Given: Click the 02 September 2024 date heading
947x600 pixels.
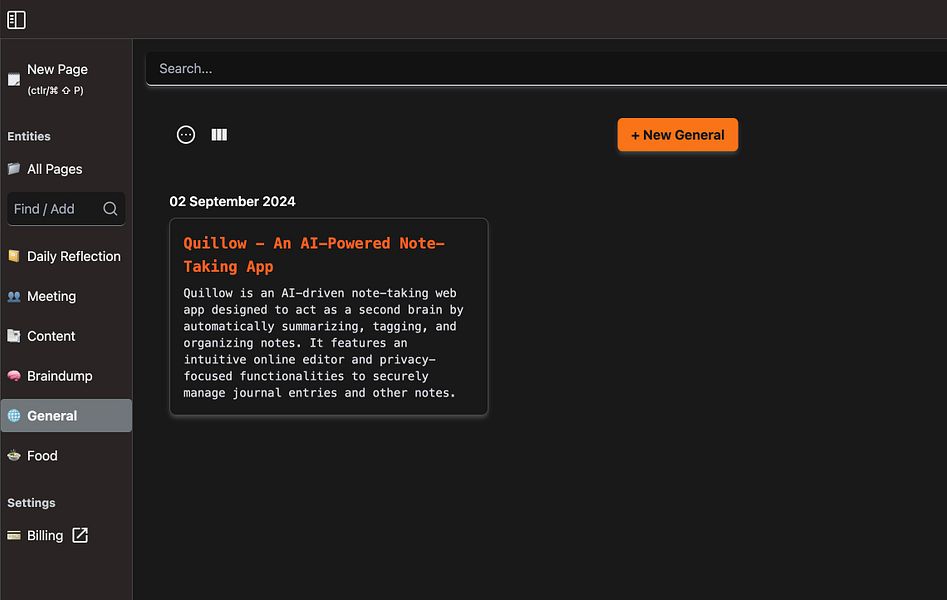Looking at the screenshot, I should [x=233, y=202].
